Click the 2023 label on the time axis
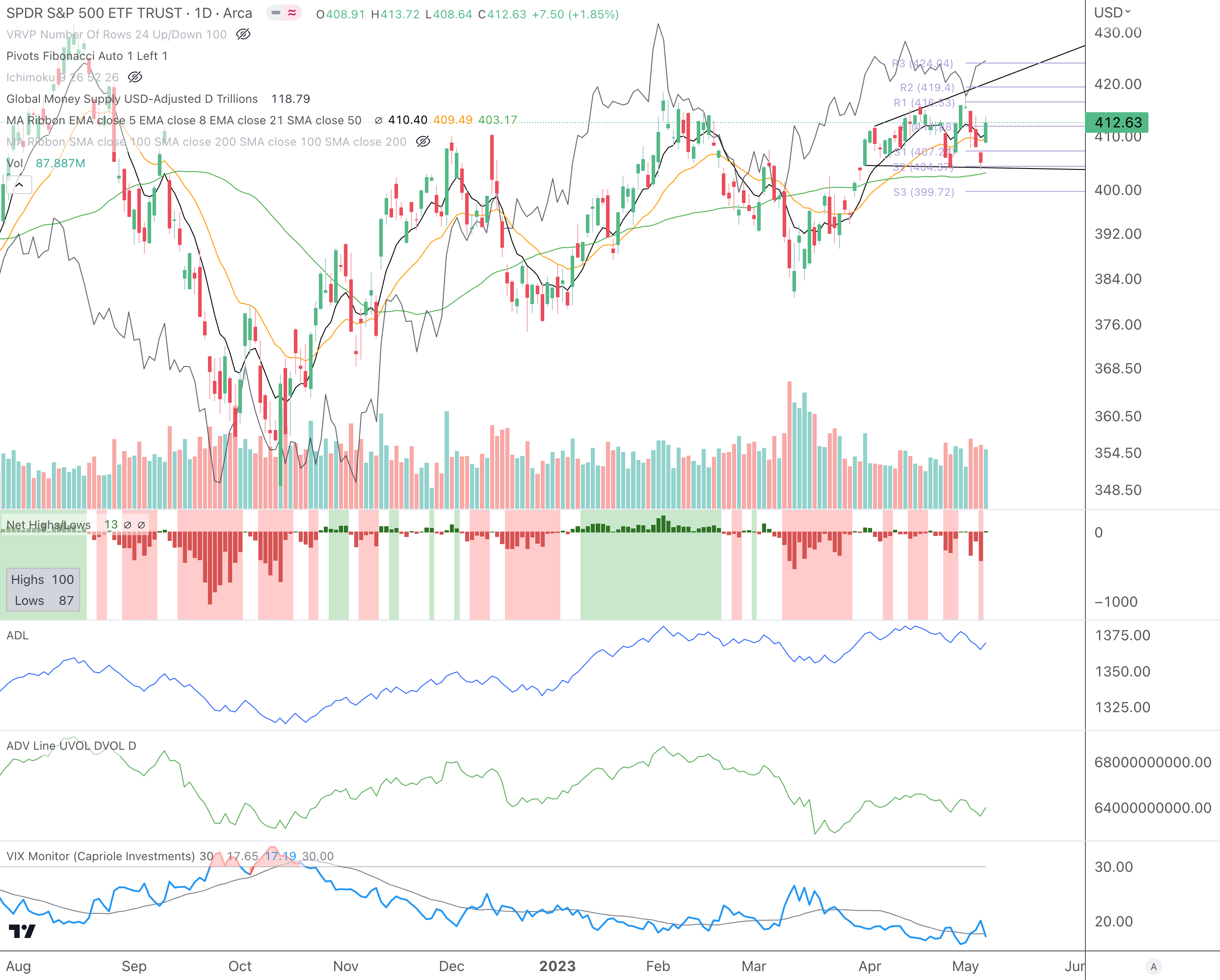 (557, 967)
